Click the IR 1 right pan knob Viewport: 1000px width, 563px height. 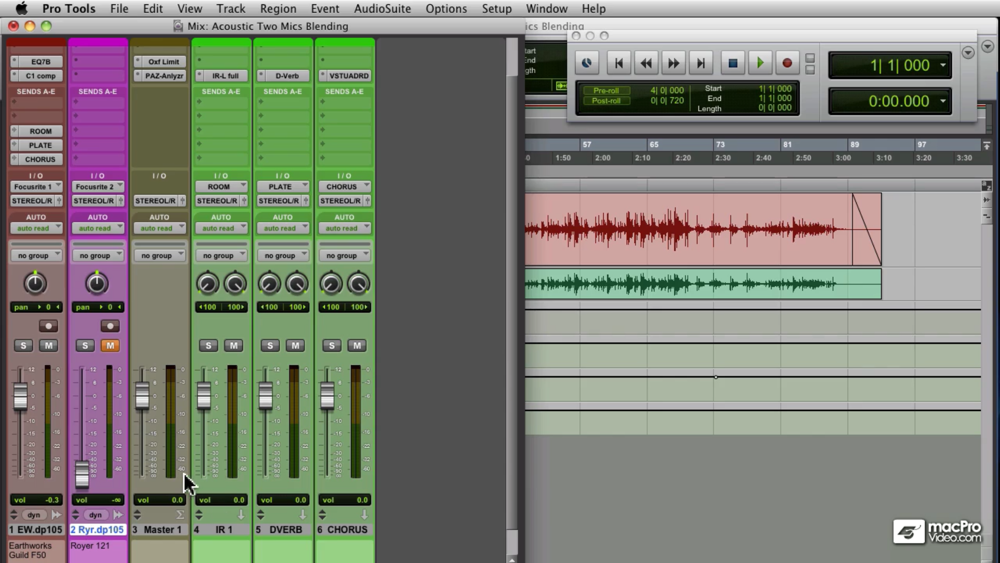coord(235,284)
